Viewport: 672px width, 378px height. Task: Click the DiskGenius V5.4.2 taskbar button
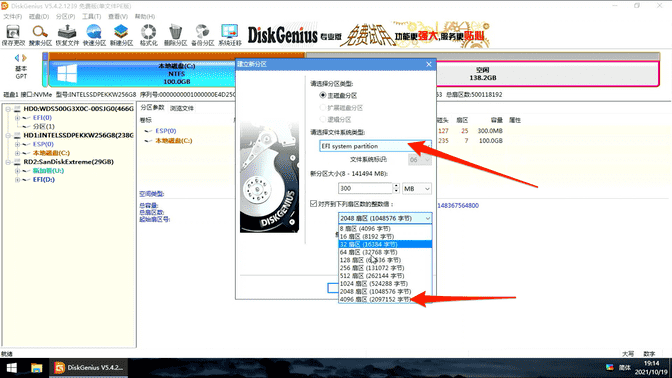(x=89, y=368)
